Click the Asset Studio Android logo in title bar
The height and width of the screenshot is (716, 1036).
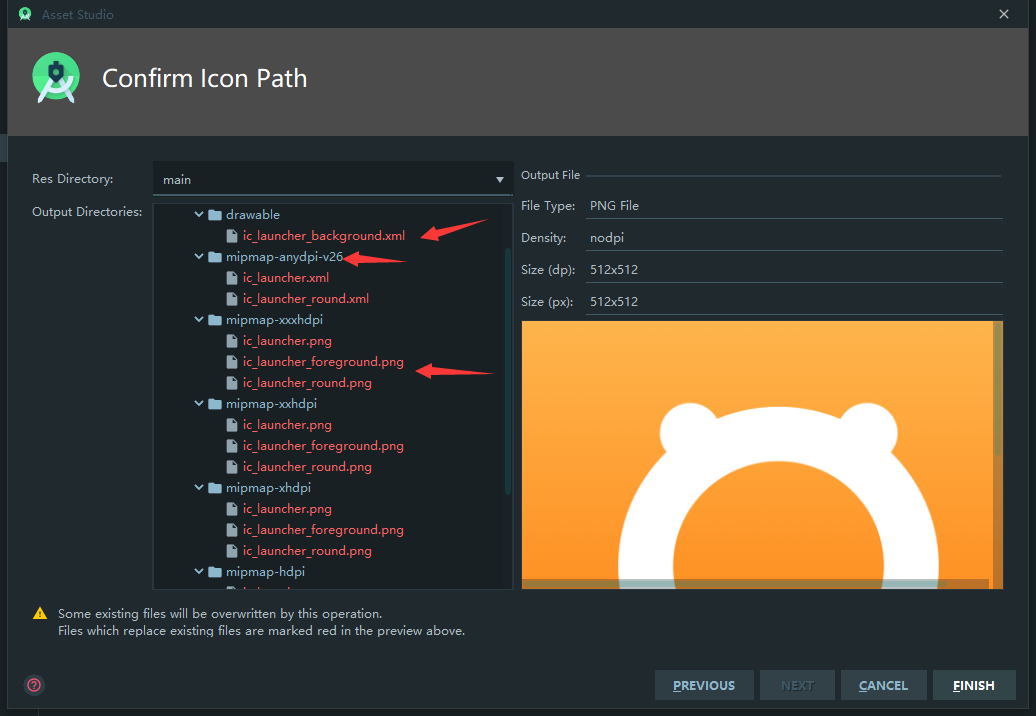click(x=25, y=14)
